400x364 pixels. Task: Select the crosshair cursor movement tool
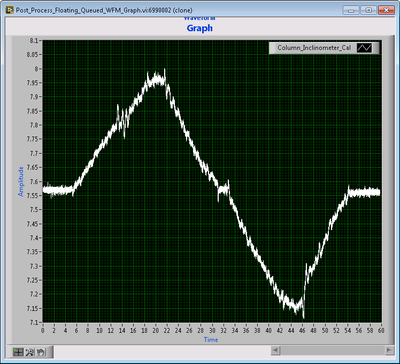[18, 352]
